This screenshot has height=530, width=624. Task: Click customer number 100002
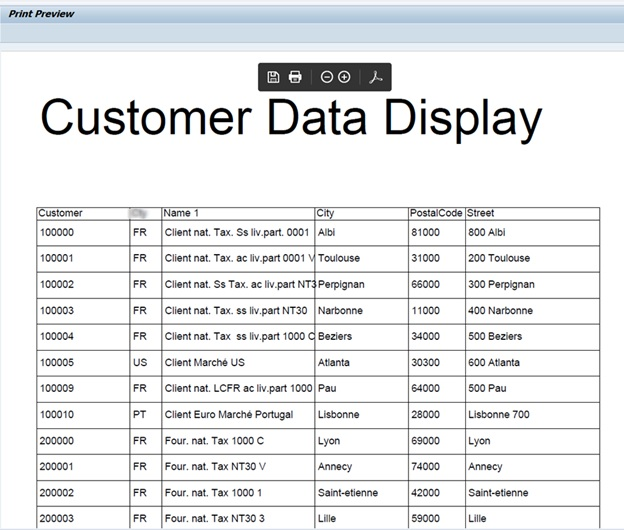57,284
